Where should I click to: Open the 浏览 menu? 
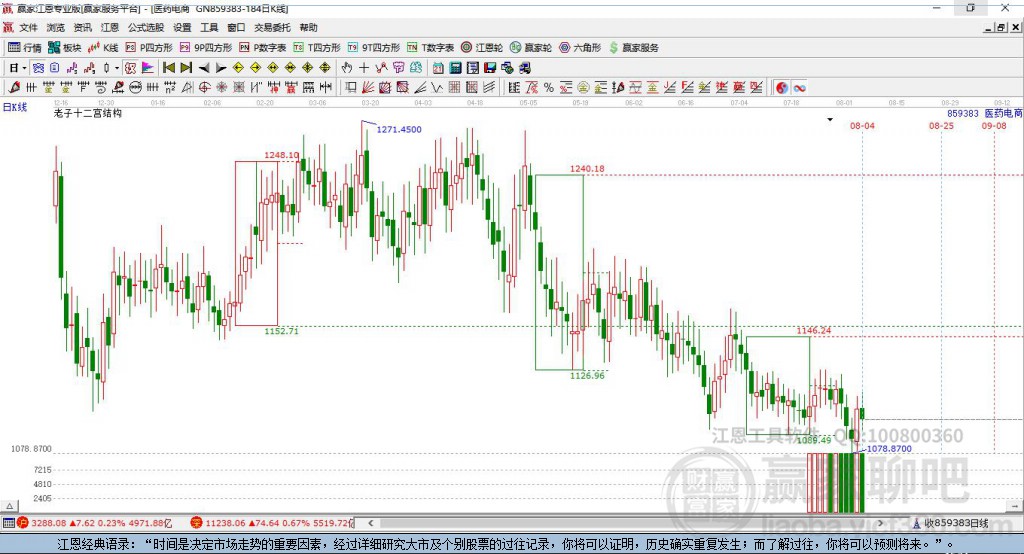[x=56, y=27]
